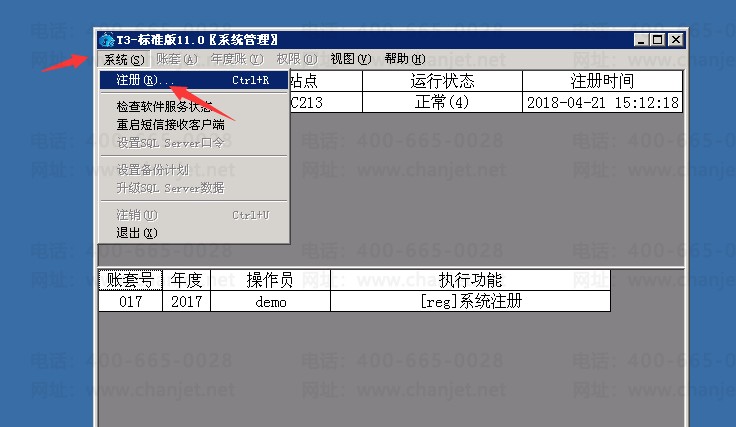Open the 权限(O) menu
This screenshot has width=736, height=427.
pos(297,60)
